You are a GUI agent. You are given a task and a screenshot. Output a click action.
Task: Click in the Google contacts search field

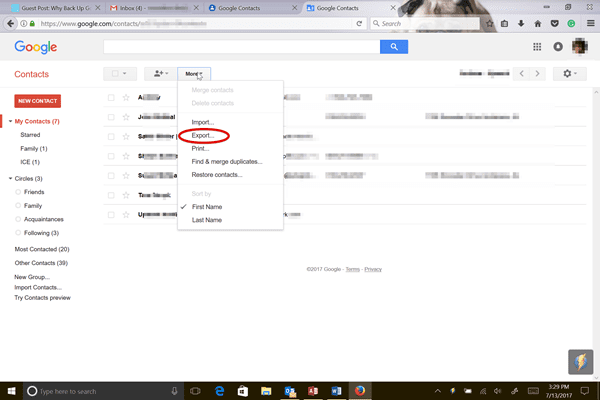[241, 47]
